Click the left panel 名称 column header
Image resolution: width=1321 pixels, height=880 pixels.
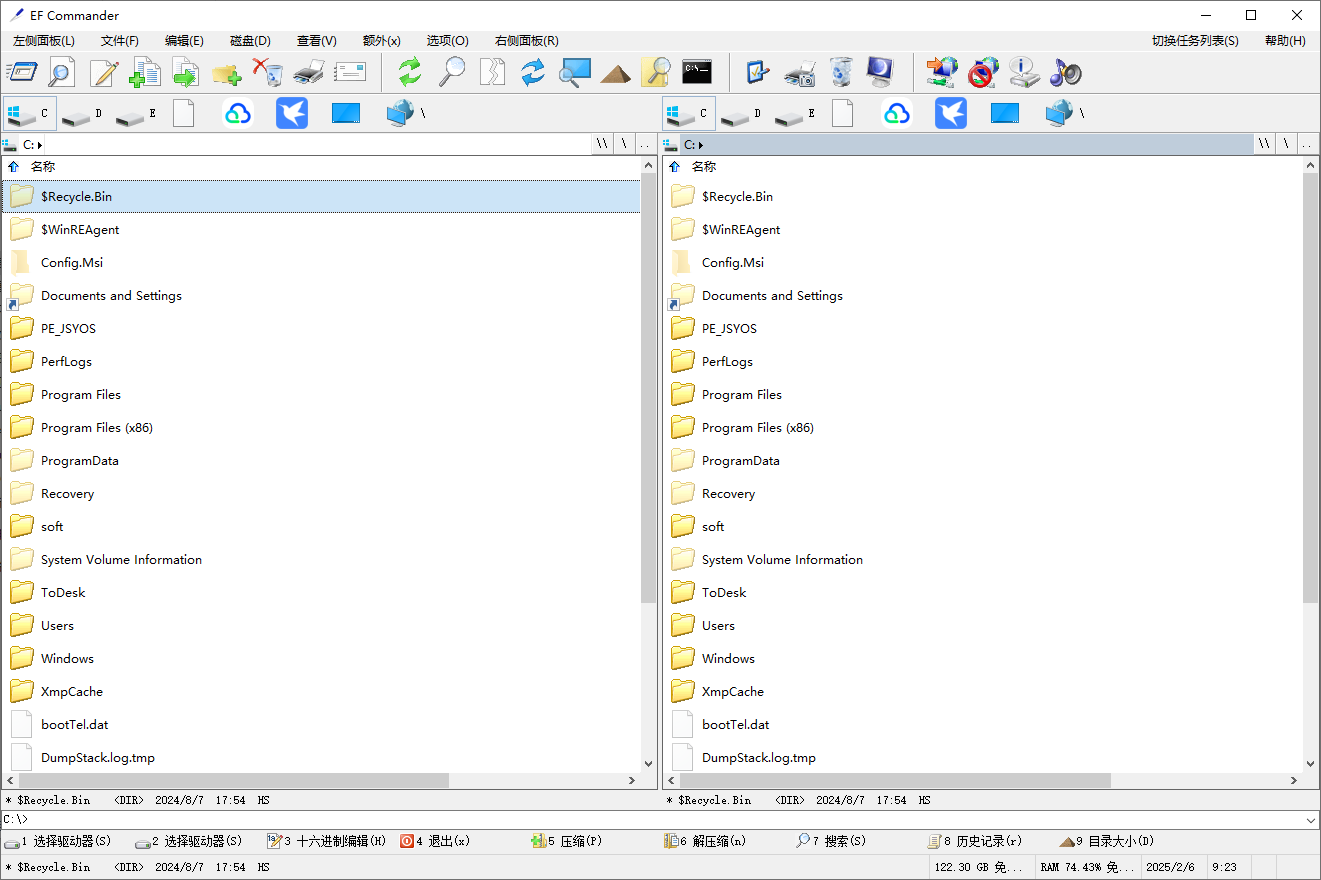pos(43,167)
